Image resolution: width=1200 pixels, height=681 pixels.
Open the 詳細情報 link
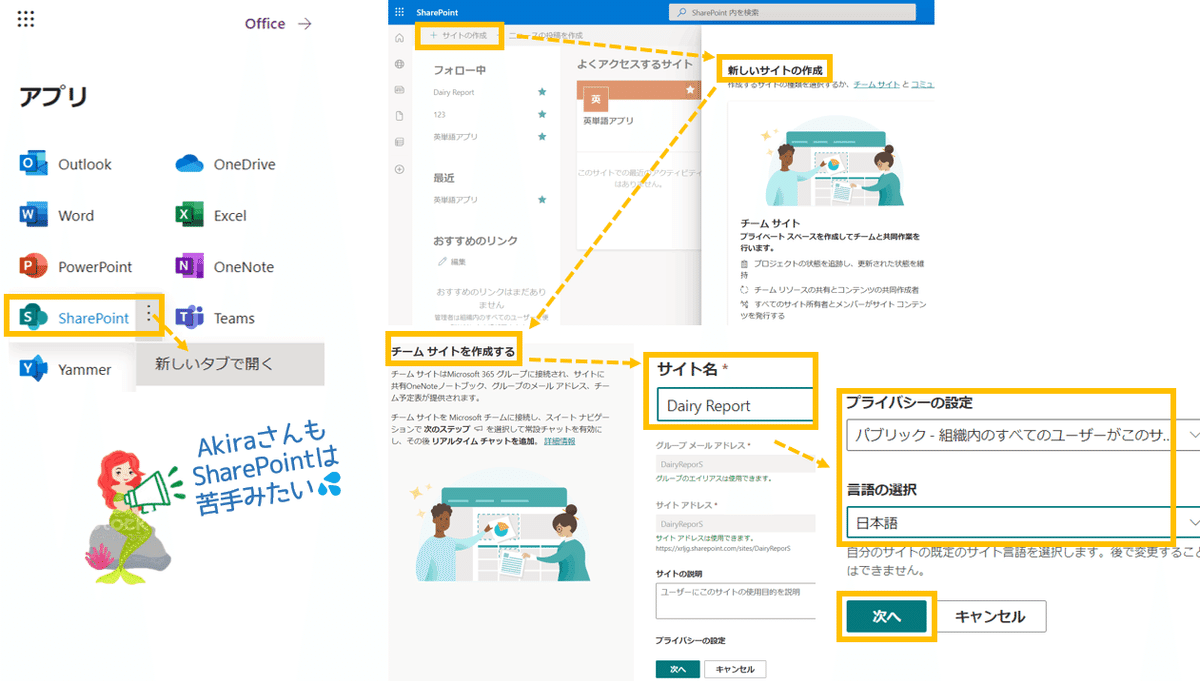(x=560, y=441)
